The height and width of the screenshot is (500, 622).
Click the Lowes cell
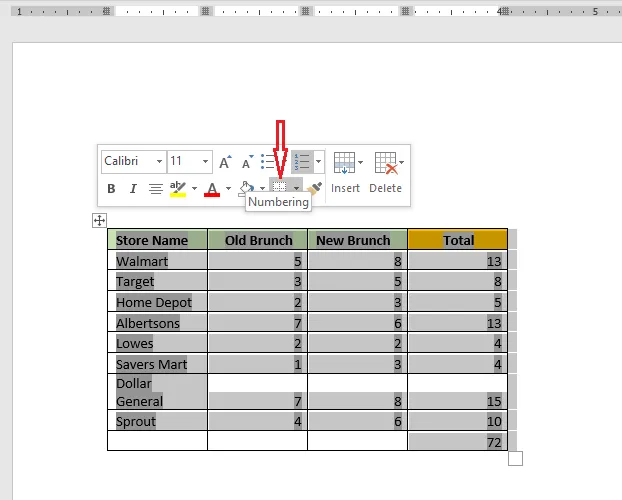tap(157, 342)
